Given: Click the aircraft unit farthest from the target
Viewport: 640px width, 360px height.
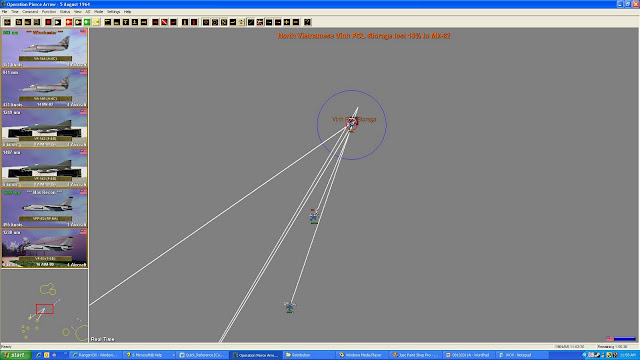Looking at the screenshot, I should [289, 307].
